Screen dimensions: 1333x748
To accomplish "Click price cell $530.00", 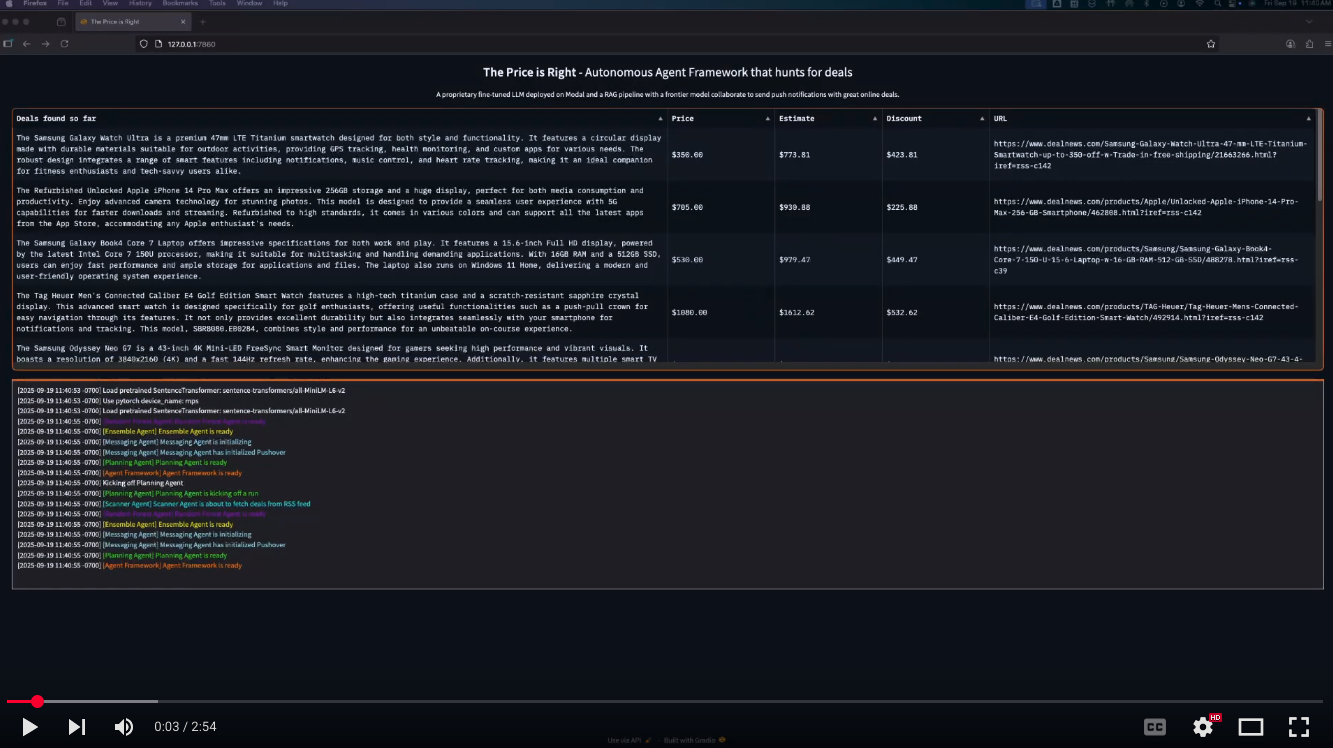I will [688, 260].
